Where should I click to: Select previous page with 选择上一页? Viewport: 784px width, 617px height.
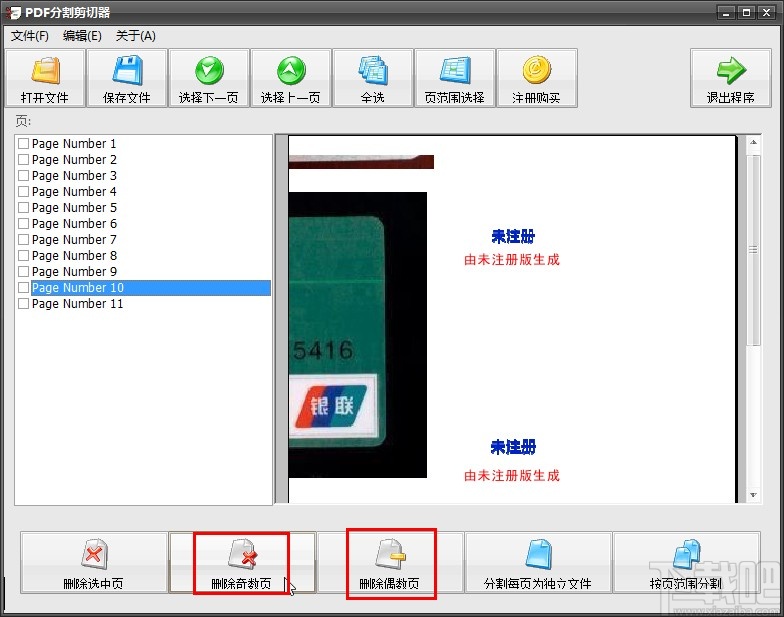291,78
